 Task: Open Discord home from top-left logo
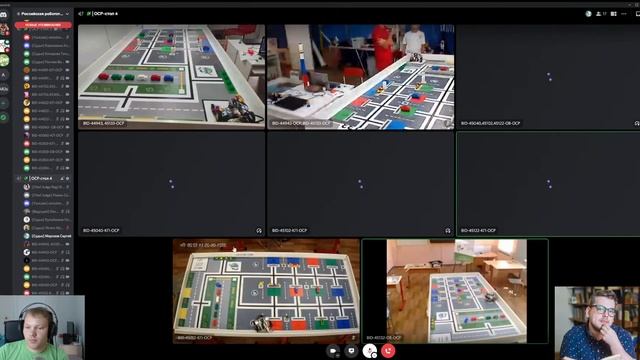(4, 14)
